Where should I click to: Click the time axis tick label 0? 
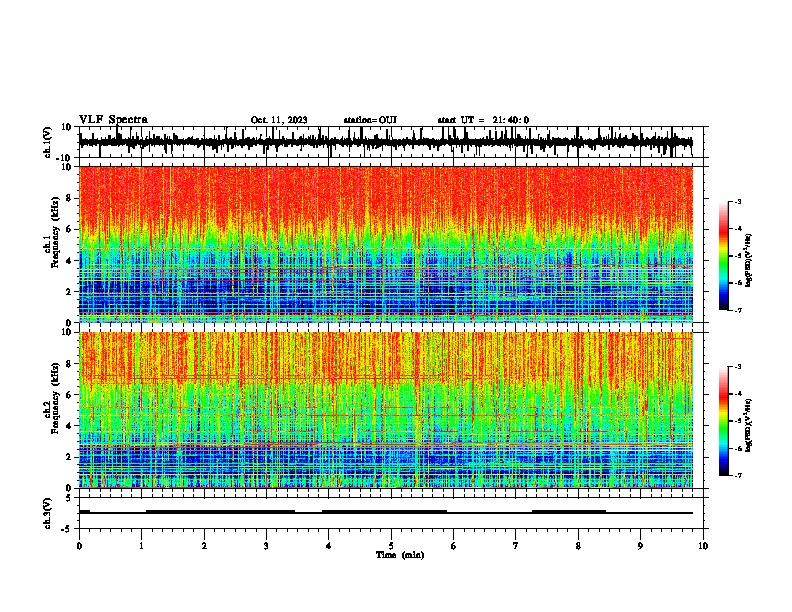pos(79,546)
